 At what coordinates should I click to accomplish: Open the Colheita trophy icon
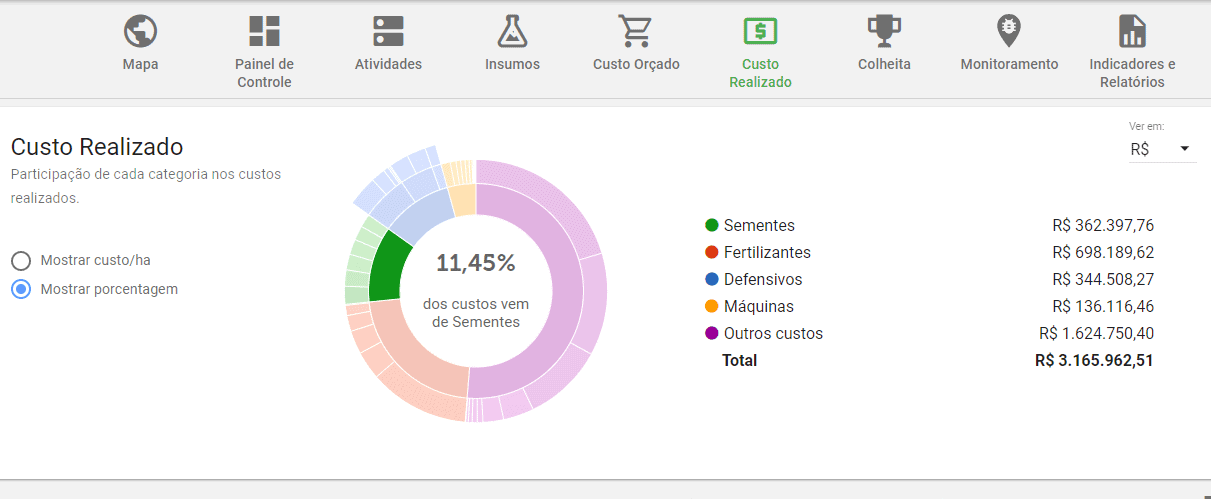click(x=884, y=31)
